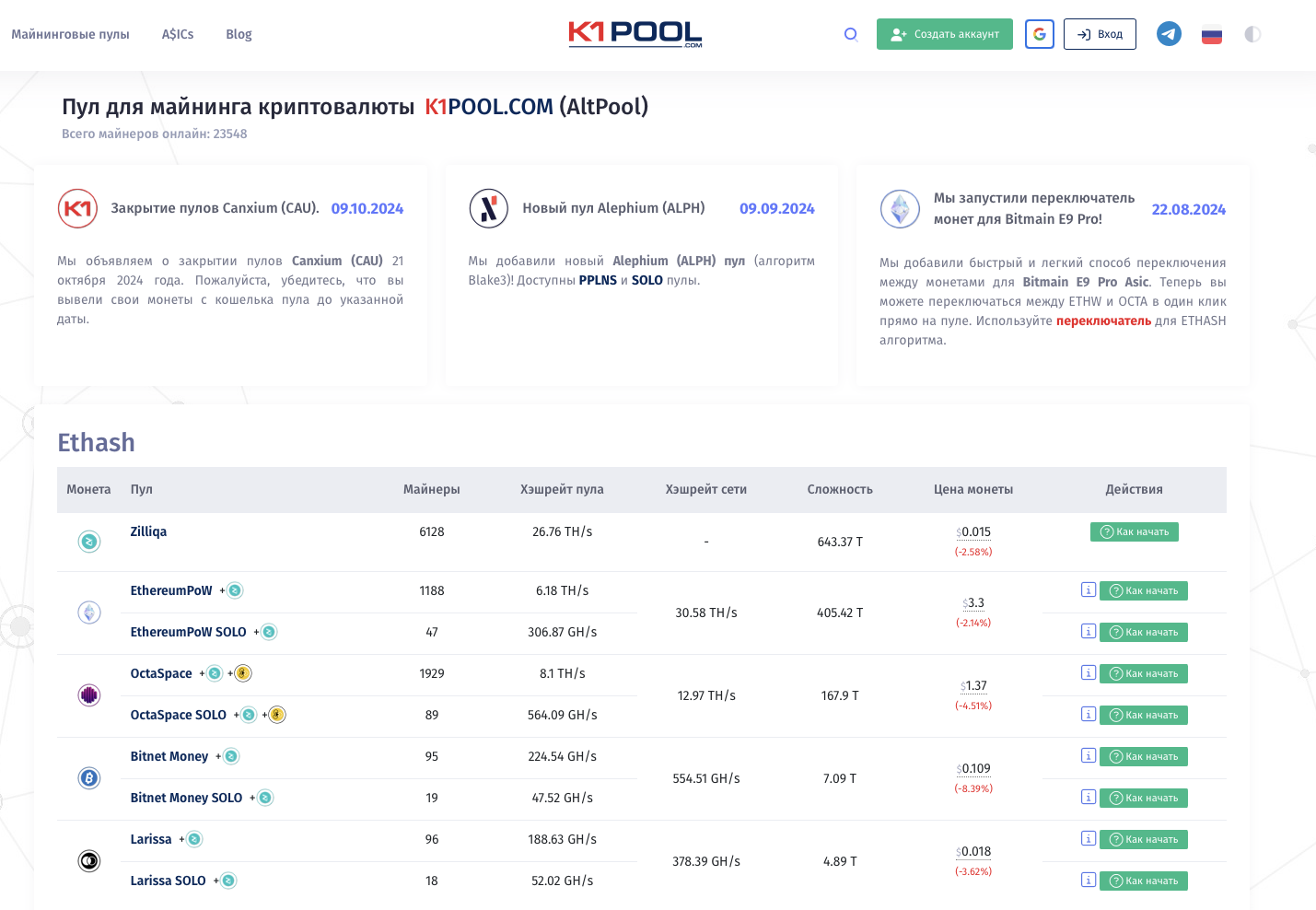The height and width of the screenshot is (910, 1316).
Task: Open info icon for Bitnet Money row
Action: pos(1089,755)
